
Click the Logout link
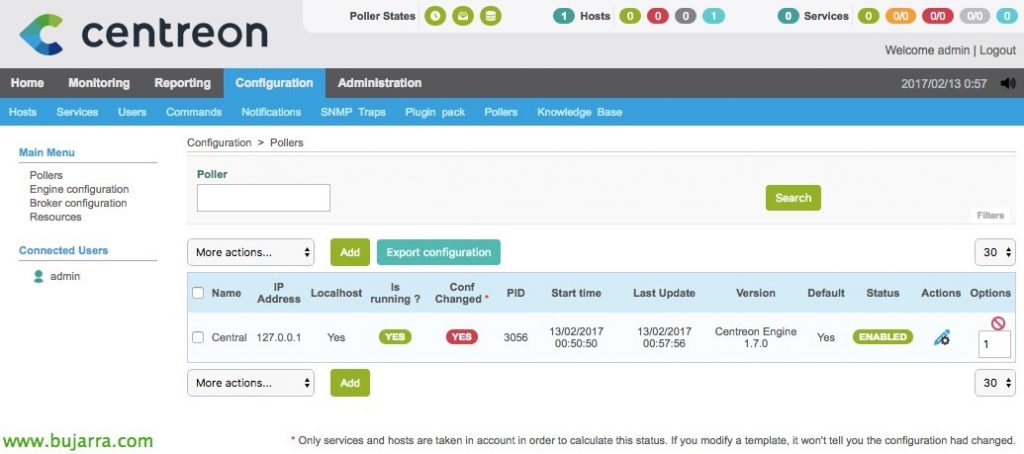point(997,50)
